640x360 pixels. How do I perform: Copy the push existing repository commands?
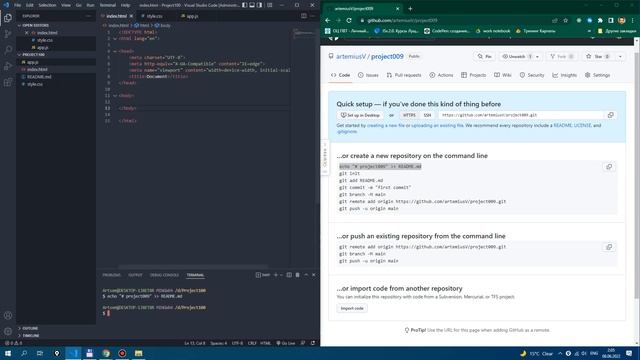pos(609,247)
